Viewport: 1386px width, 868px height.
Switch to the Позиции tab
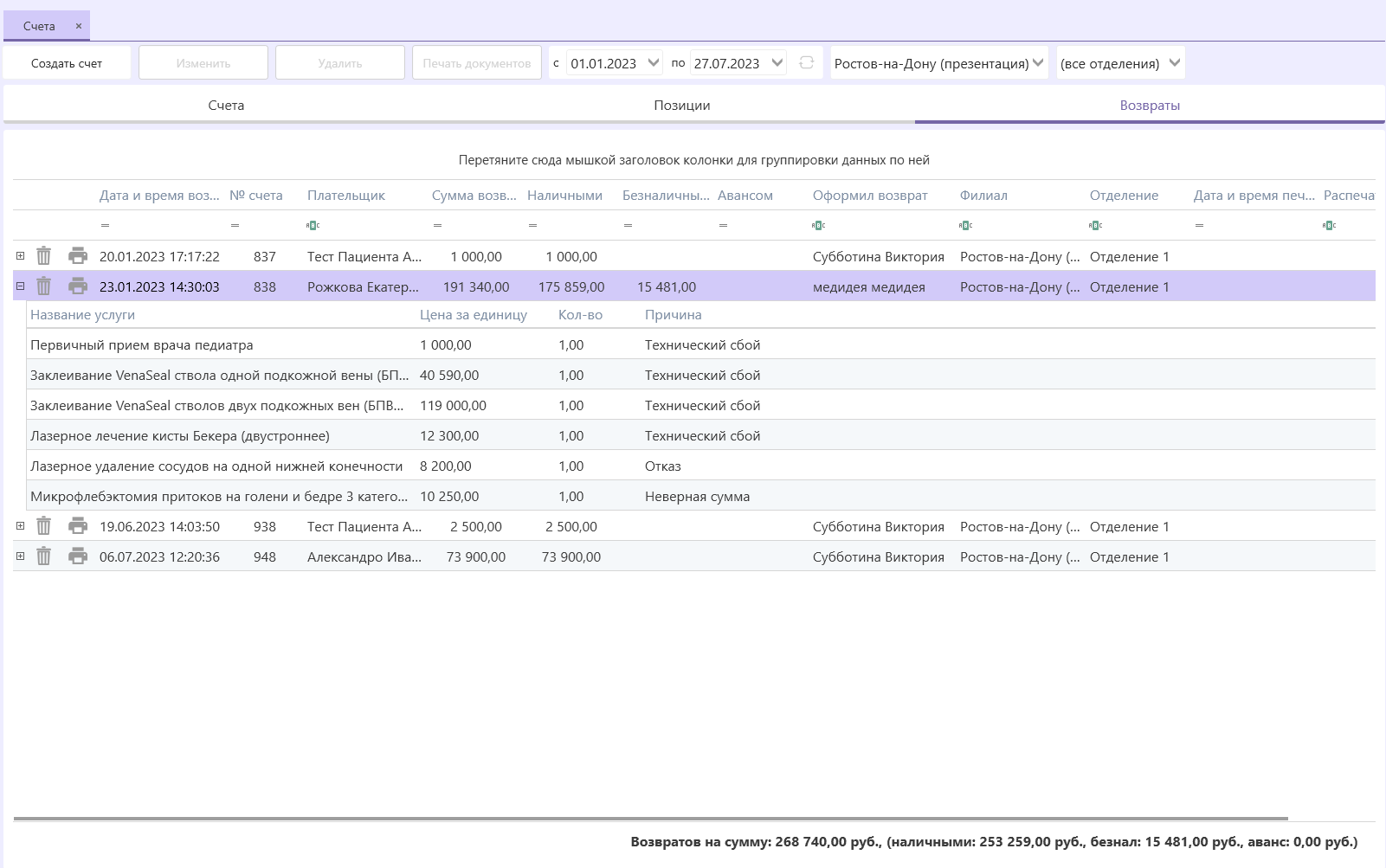pyautogui.click(x=682, y=105)
